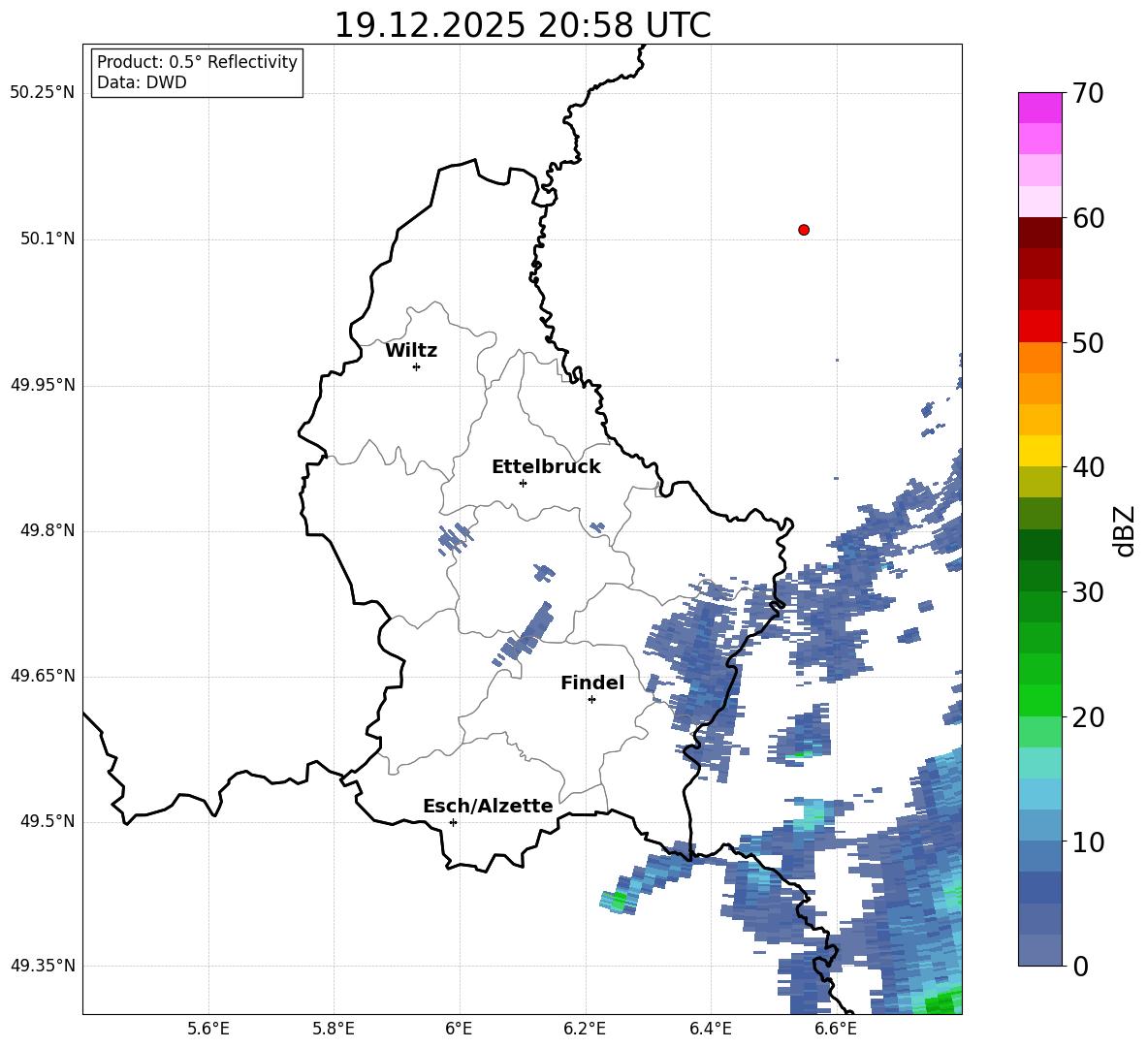Click the orange swatch just below 50
Image resolution: width=1148 pixels, height=1048 pixels.
tap(1039, 357)
